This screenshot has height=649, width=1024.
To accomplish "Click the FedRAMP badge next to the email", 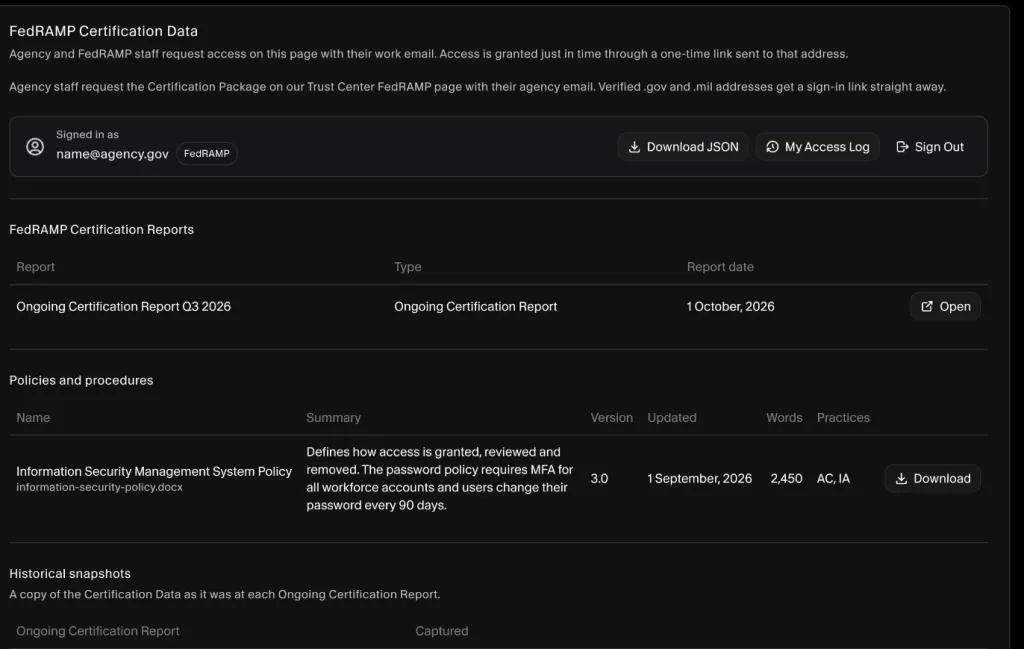I will (x=206, y=153).
